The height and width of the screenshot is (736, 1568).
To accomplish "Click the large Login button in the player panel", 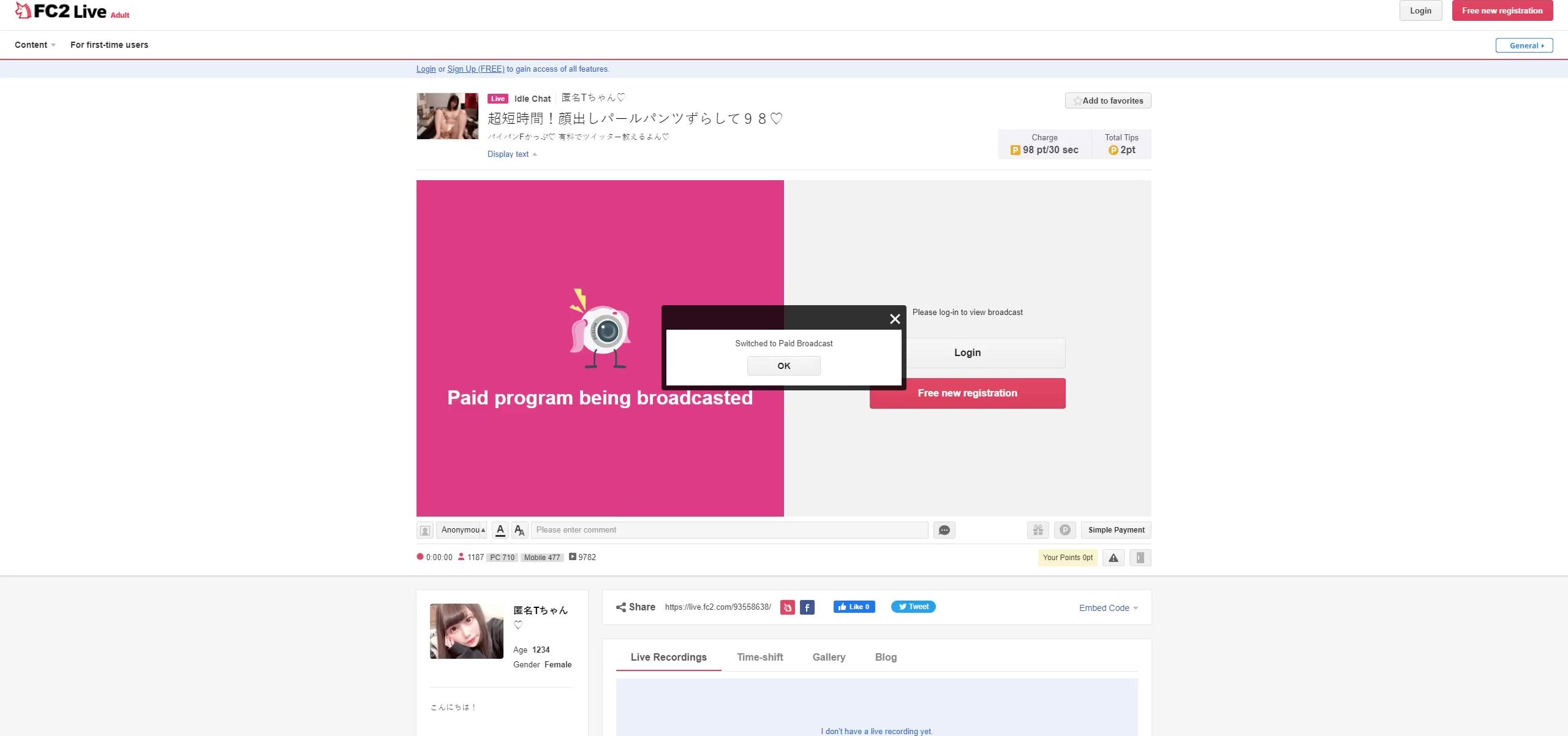I will coord(968,353).
